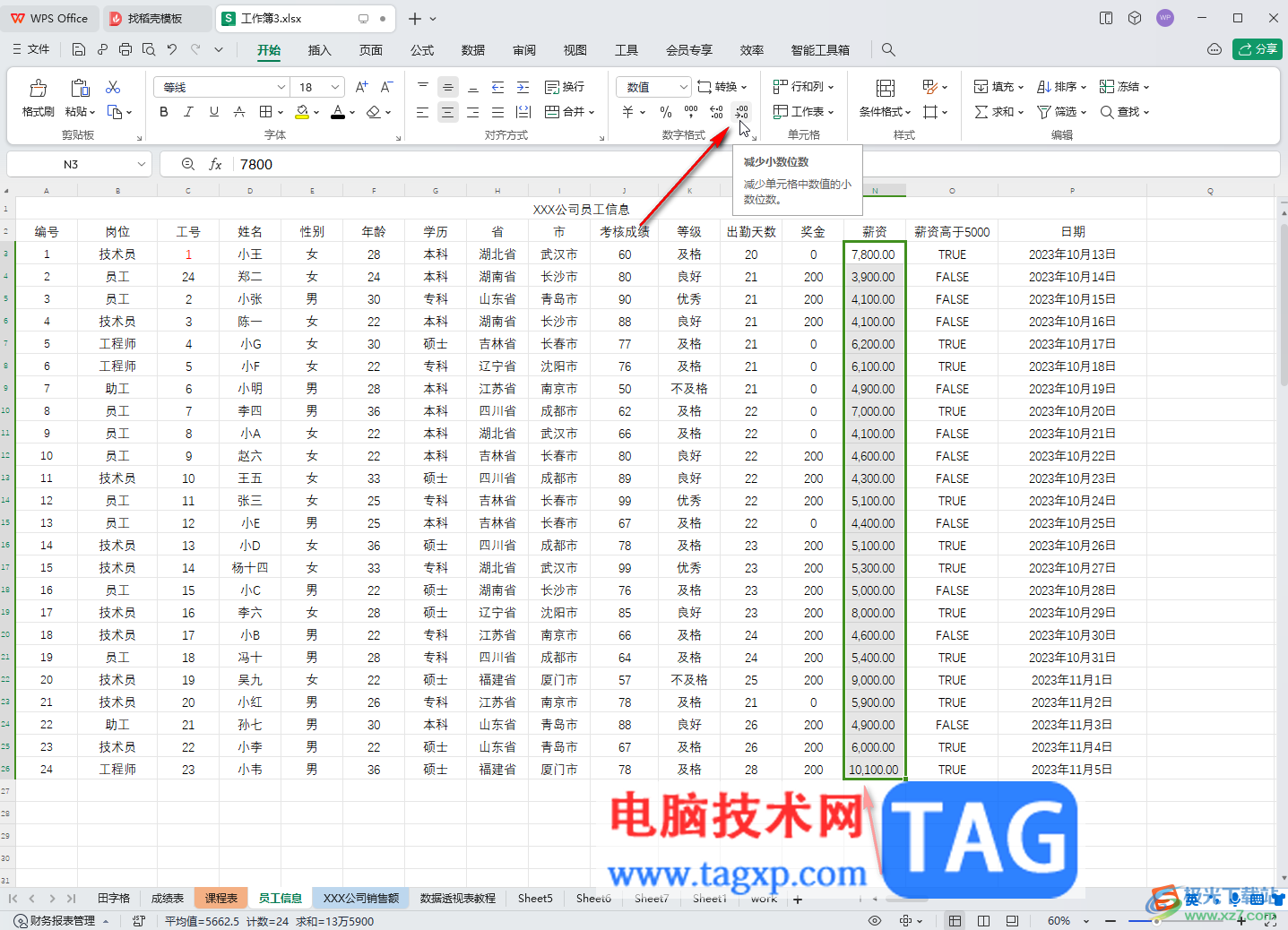
Task: Click the formula bar input showing 7800
Action: pyautogui.click(x=755, y=164)
